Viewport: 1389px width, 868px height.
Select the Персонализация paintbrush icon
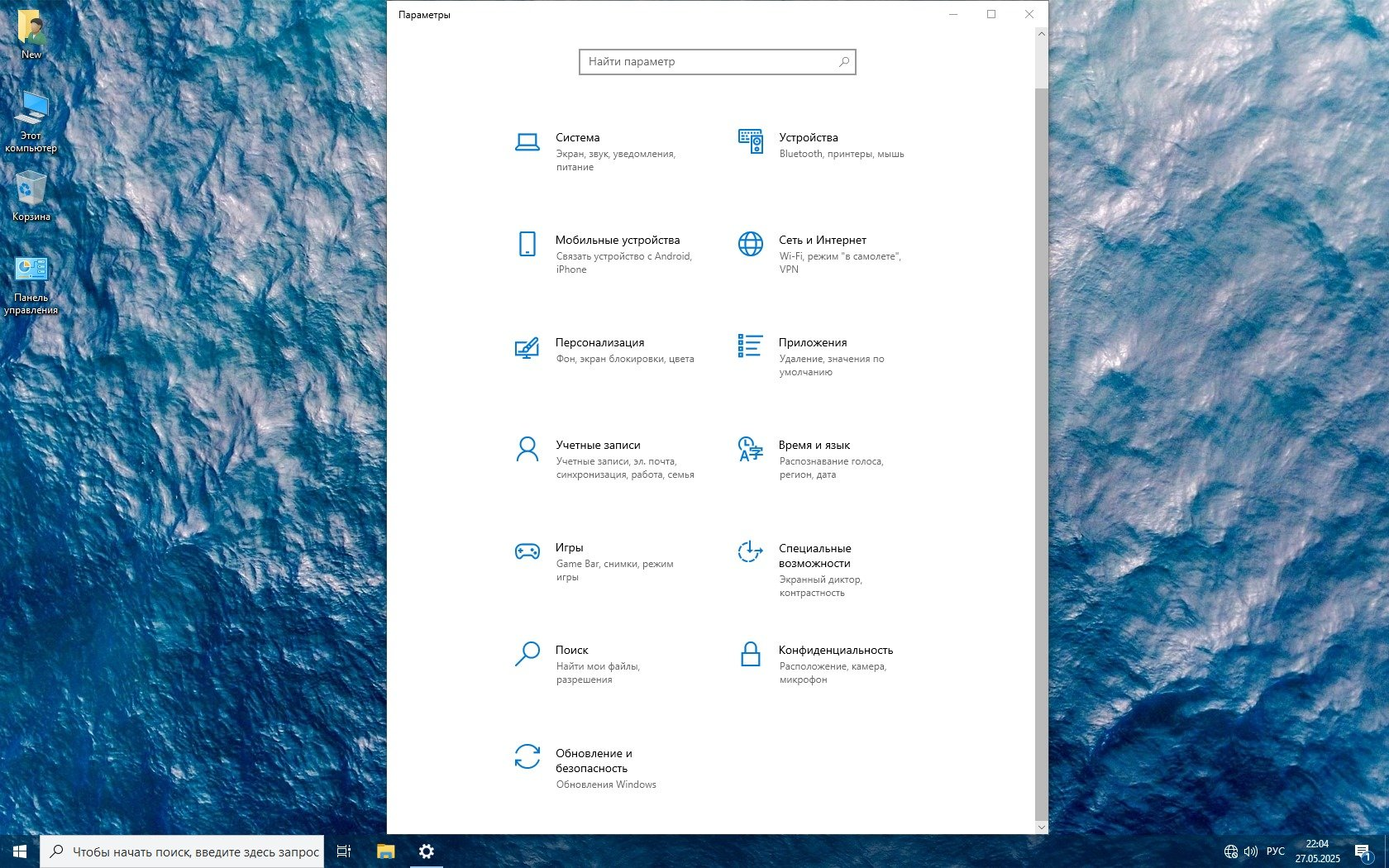tap(527, 347)
